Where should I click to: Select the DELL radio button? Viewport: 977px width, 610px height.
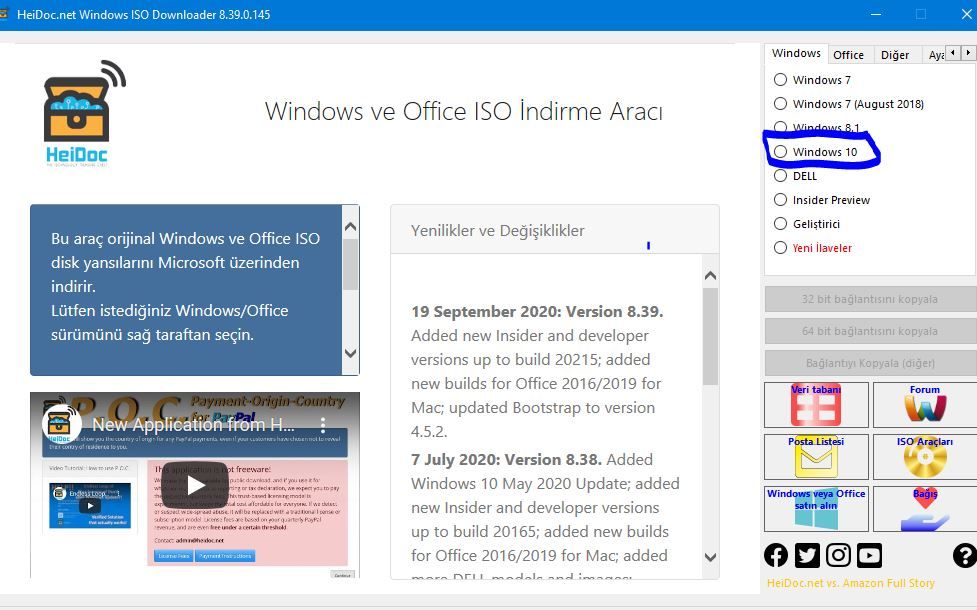click(x=780, y=176)
